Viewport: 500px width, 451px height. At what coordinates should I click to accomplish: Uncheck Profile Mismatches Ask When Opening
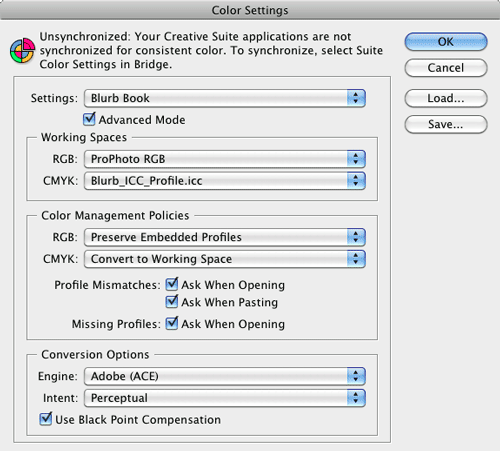point(172,284)
